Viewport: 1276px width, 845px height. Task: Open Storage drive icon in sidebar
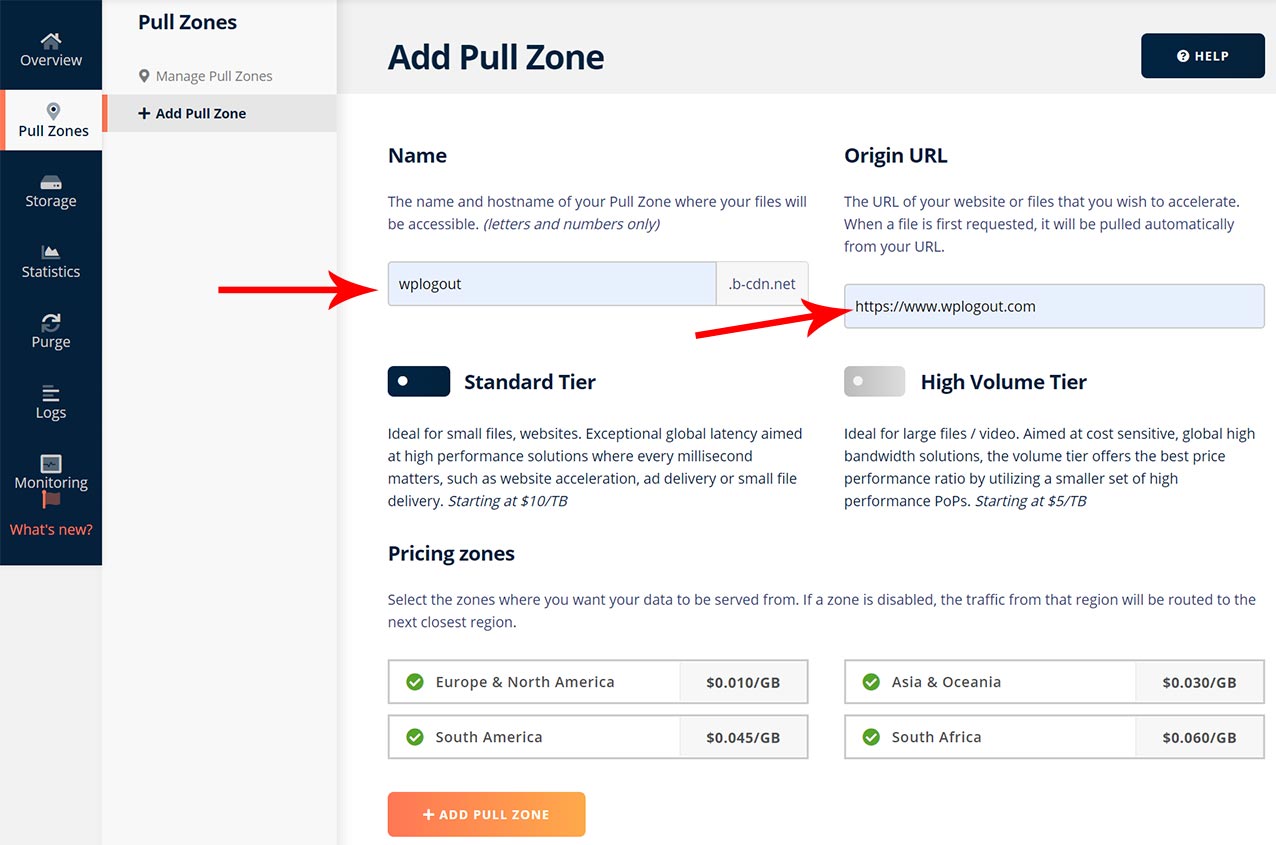51,182
